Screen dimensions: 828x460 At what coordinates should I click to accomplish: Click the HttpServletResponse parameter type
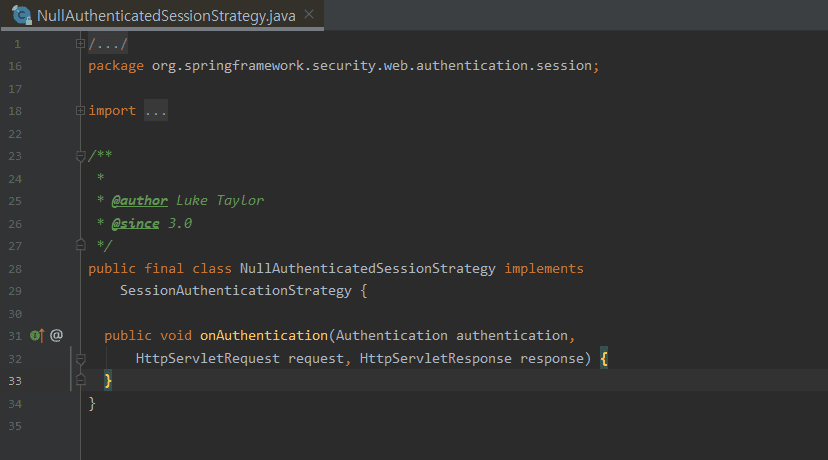coord(435,358)
